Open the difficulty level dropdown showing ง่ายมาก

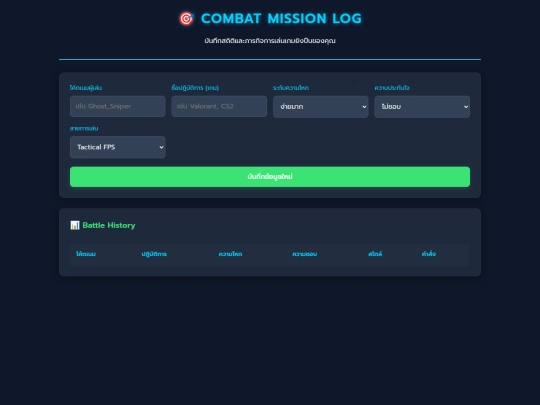coord(321,107)
